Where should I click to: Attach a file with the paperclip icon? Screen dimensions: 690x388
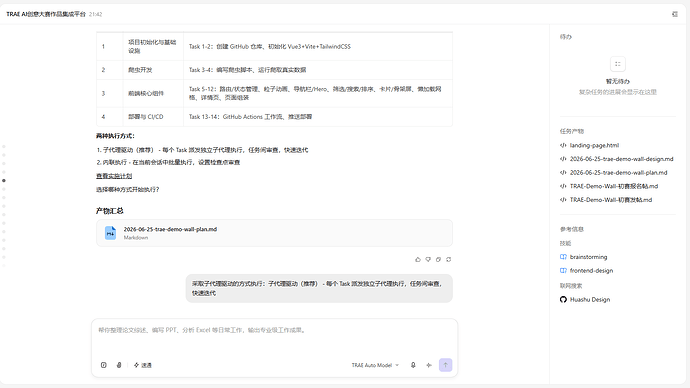(x=119, y=365)
